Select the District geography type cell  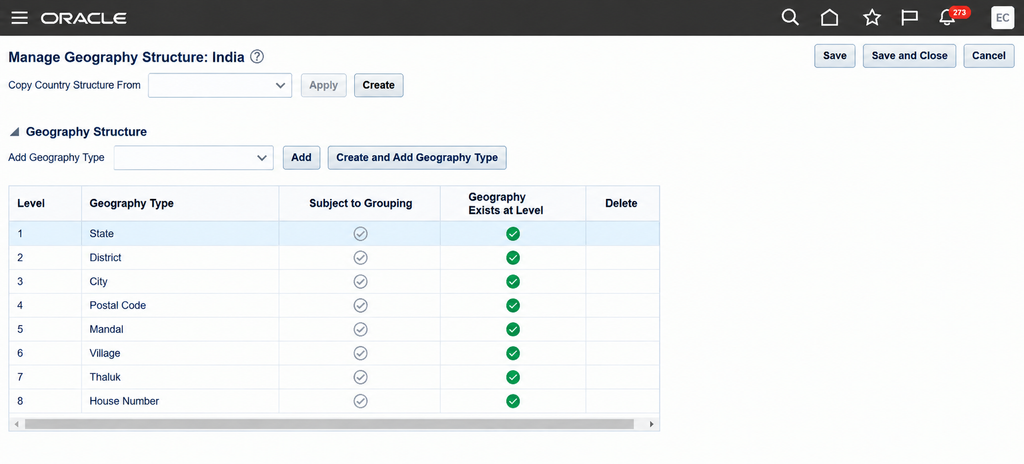tap(180, 257)
